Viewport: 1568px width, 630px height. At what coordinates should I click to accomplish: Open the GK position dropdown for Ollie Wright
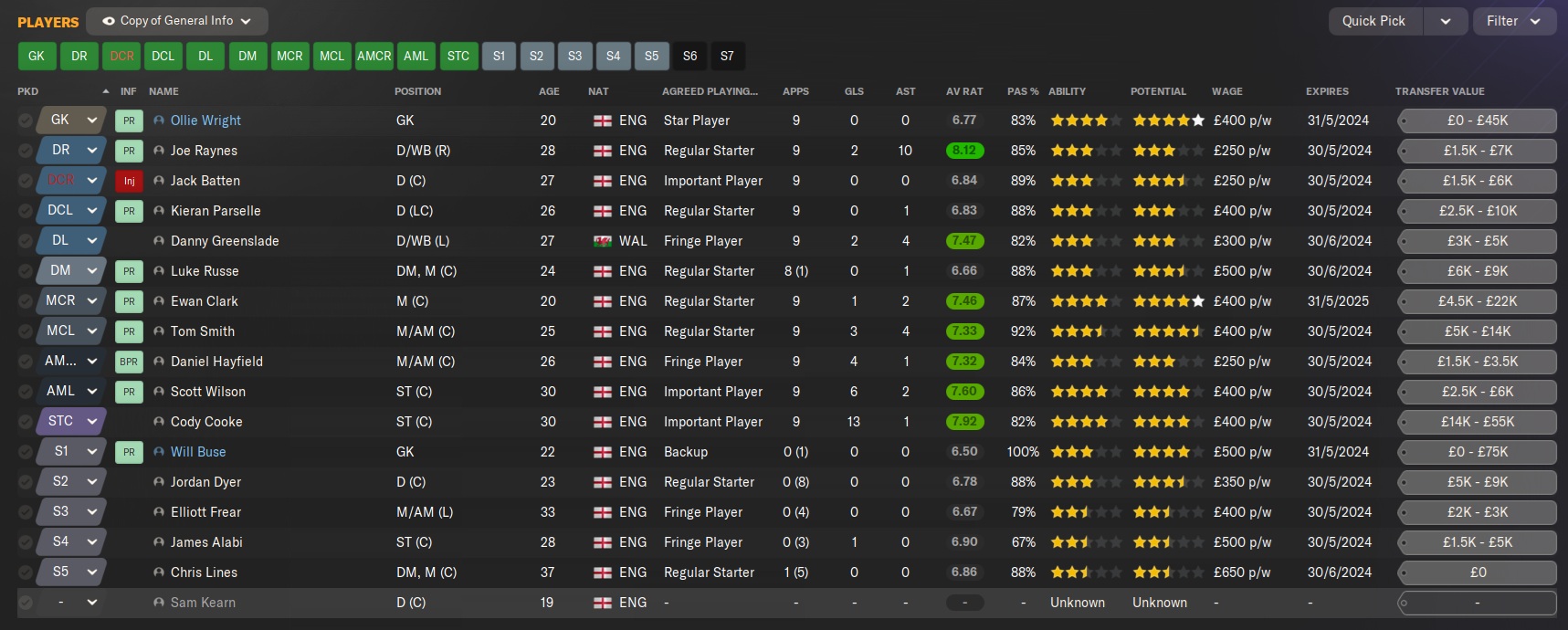click(72, 120)
